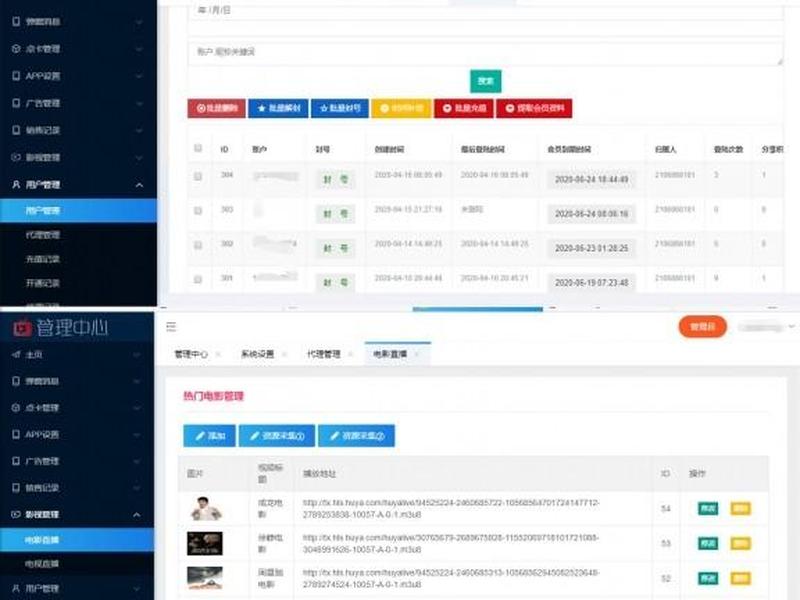
Task: Click the 广告管理 icon in user-list sidebar
Action: pos(16,103)
